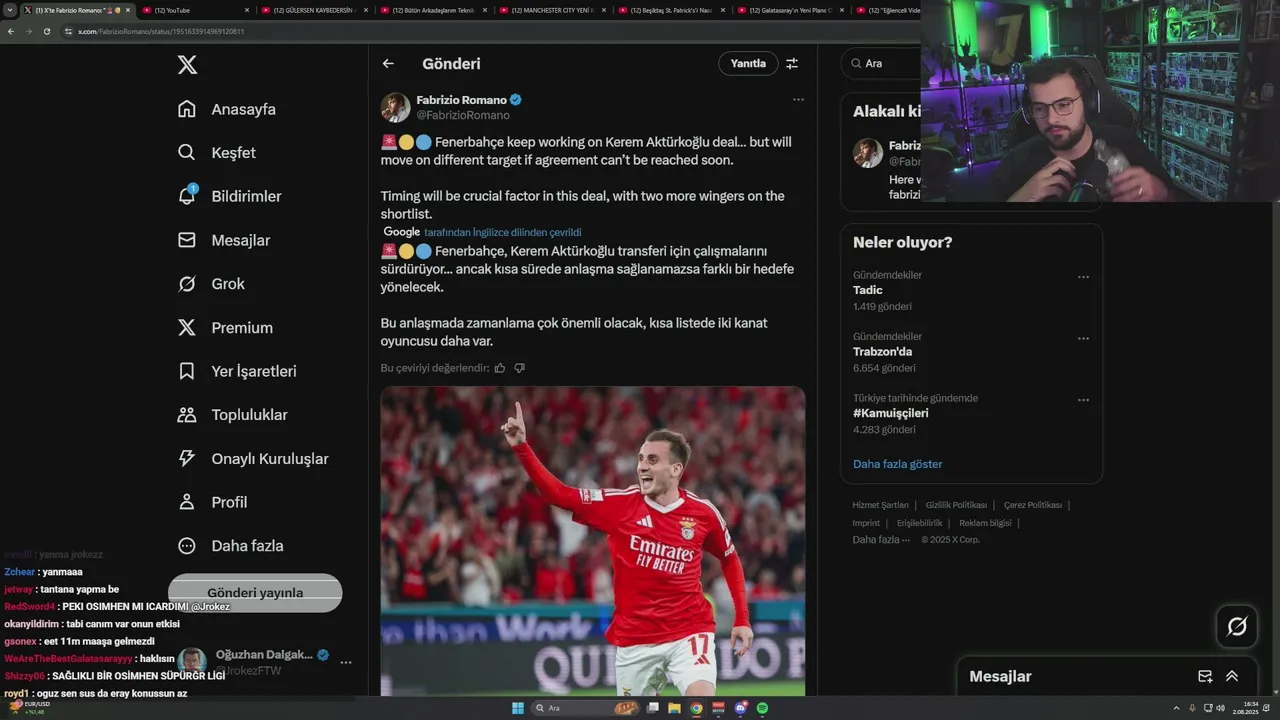Screen dimensions: 1280x720
Task: Open @FabrizioRomano handle link
Action: pos(463,115)
